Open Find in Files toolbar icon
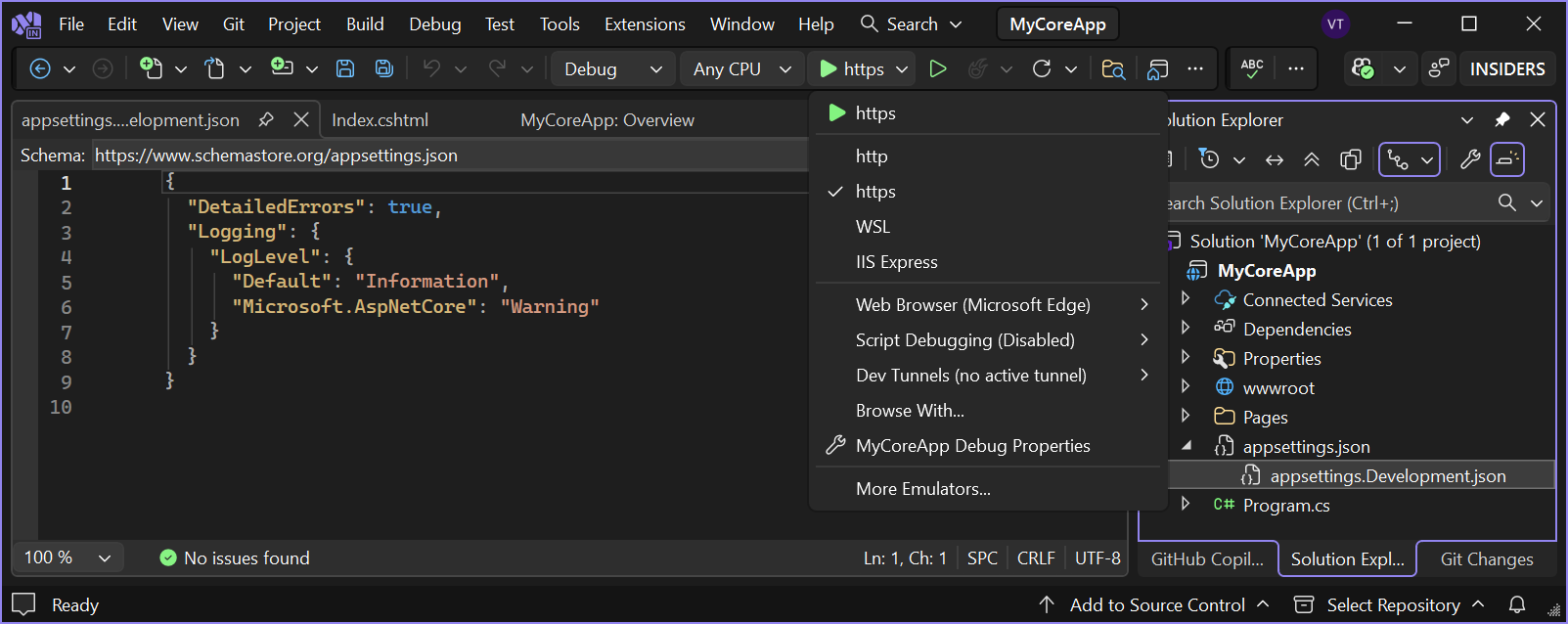Viewport: 1568px width, 624px height. (1112, 68)
